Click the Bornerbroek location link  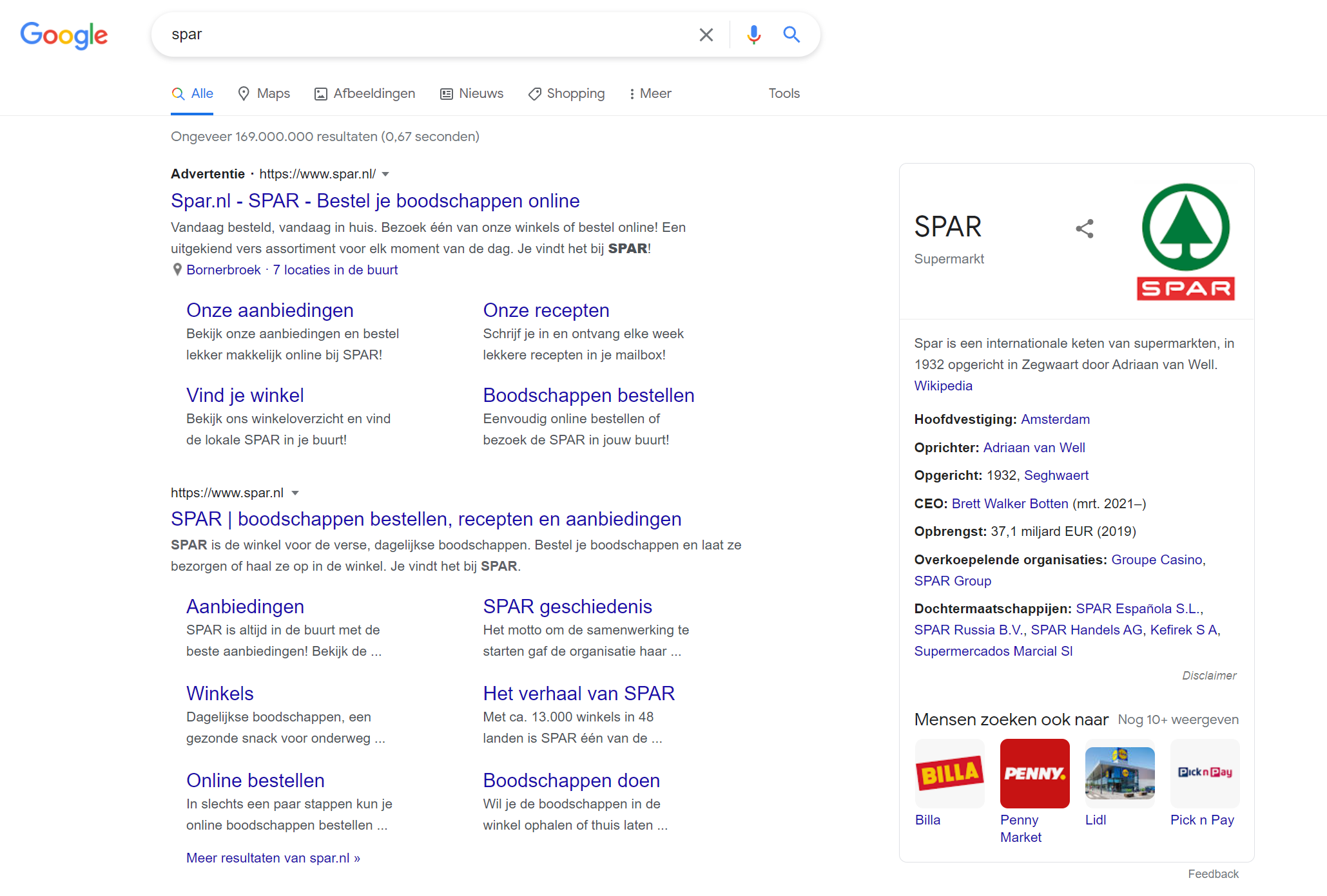tap(223, 270)
